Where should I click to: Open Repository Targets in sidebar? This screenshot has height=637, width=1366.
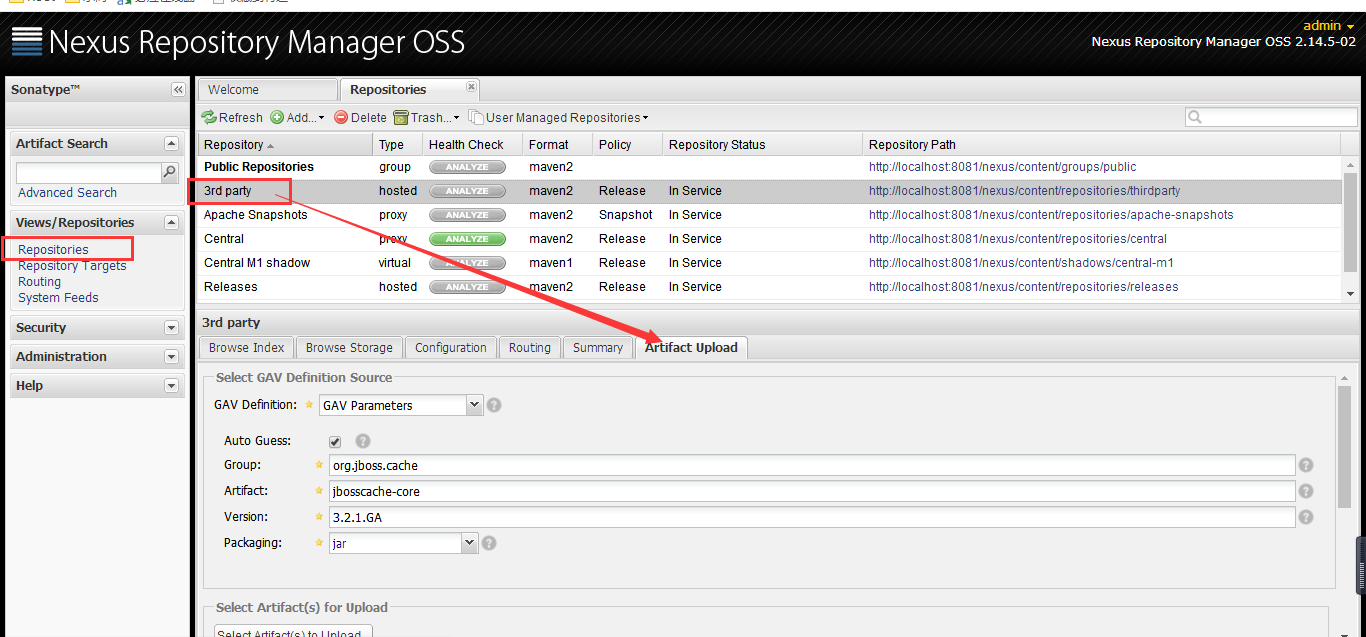tap(72, 266)
